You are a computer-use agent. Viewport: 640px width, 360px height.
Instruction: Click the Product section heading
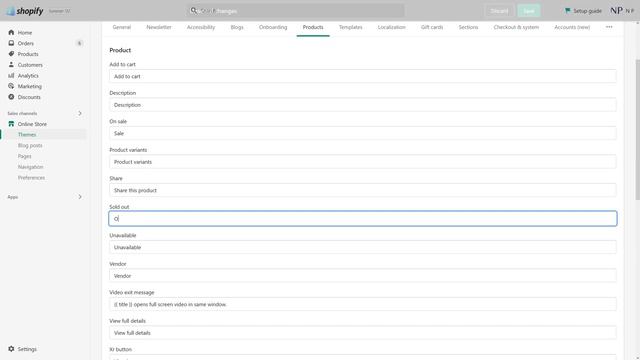pyautogui.click(x=120, y=50)
